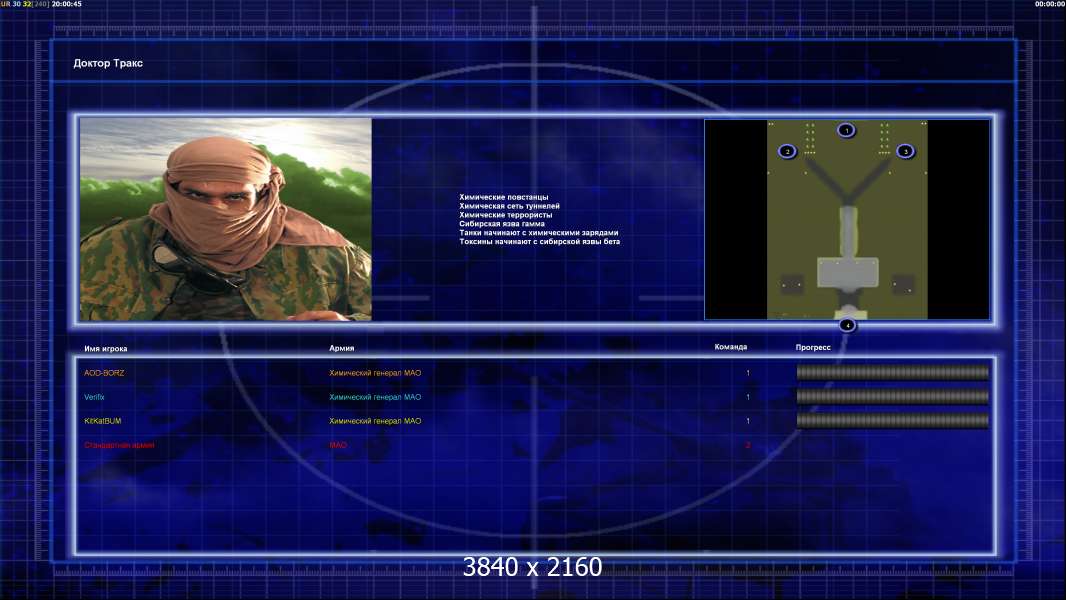The width and height of the screenshot is (1066, 600).
Task: Click team number 1 for AOD-BORZ
Action: [748, 373]
